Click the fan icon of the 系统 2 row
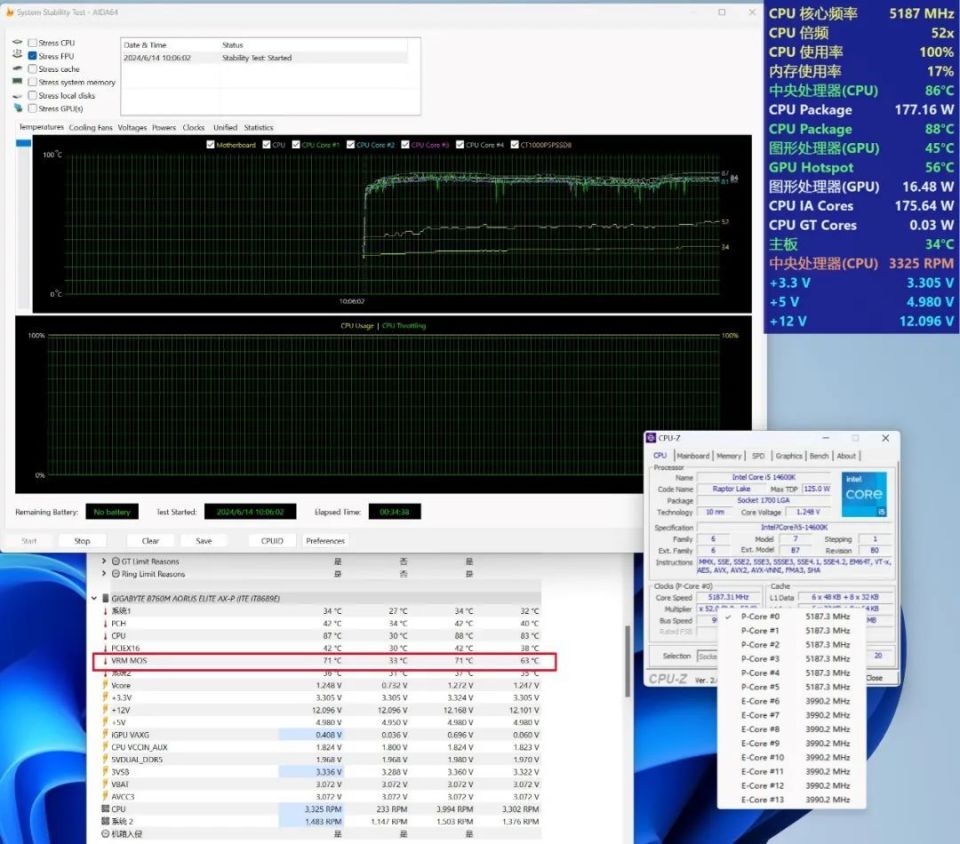 [105, 821]
